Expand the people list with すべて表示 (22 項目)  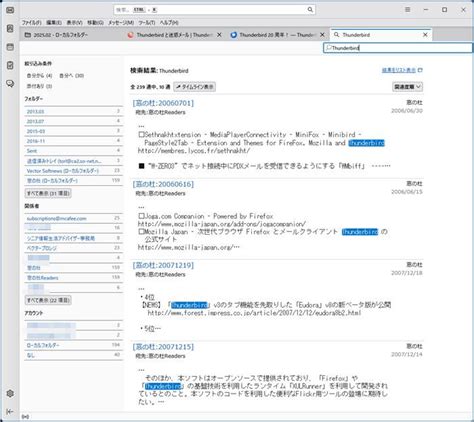pos(48,300)
